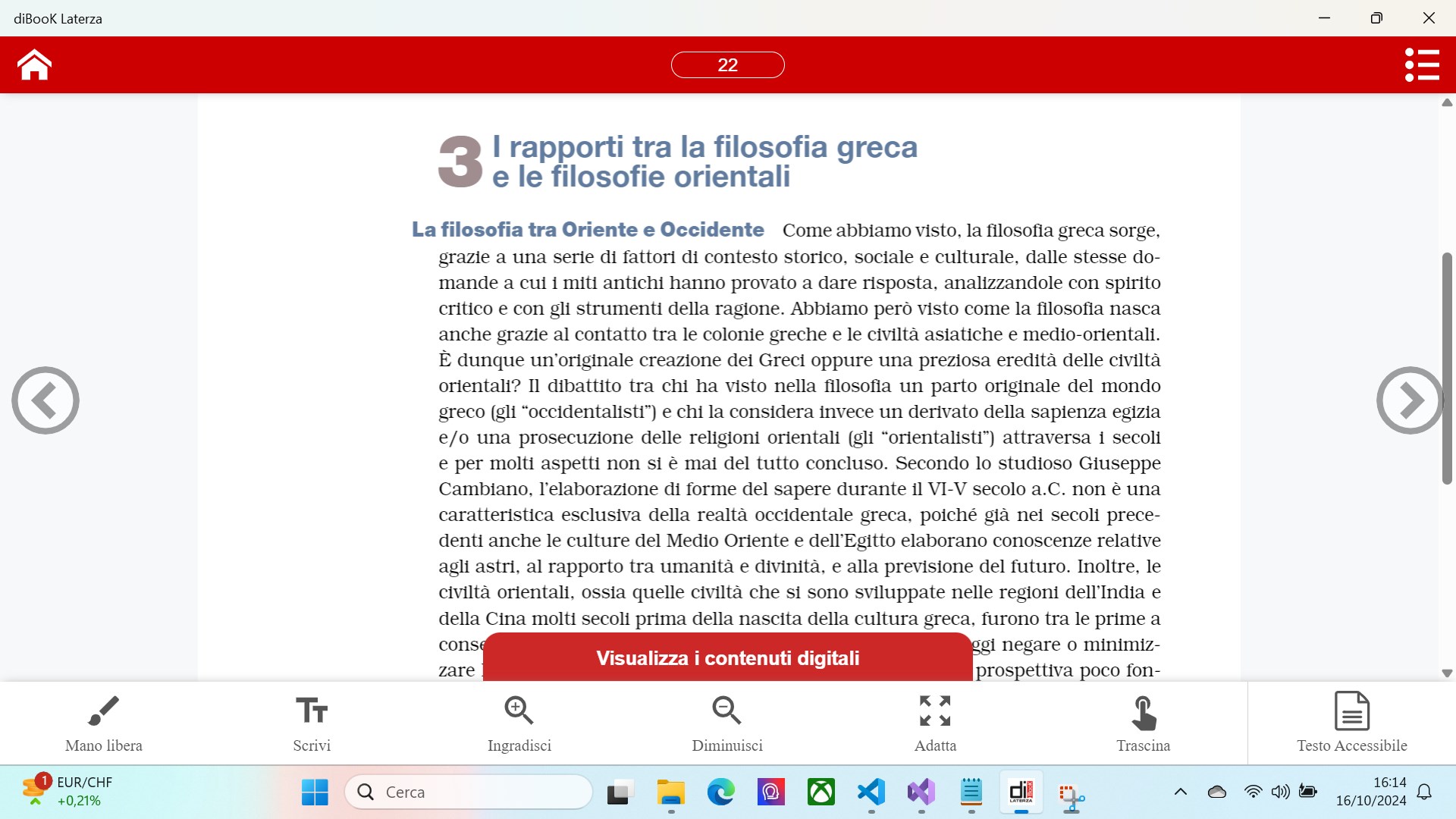The height and width of the screenshot is (819, 1456).
Task: Activate the Trascina drag tool
Action: (1143, 723)
